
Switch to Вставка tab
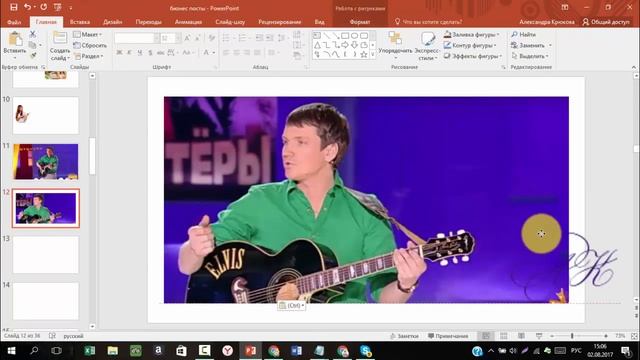point(80,22)
